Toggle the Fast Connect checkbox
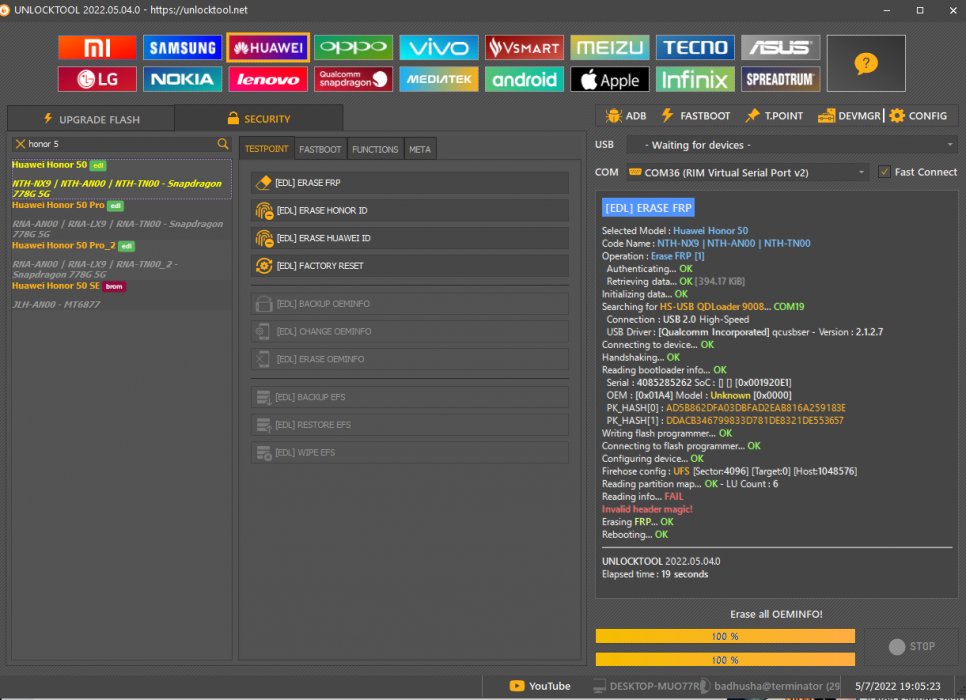Viewport: 966px width, 700px height. tap(884, 172)
